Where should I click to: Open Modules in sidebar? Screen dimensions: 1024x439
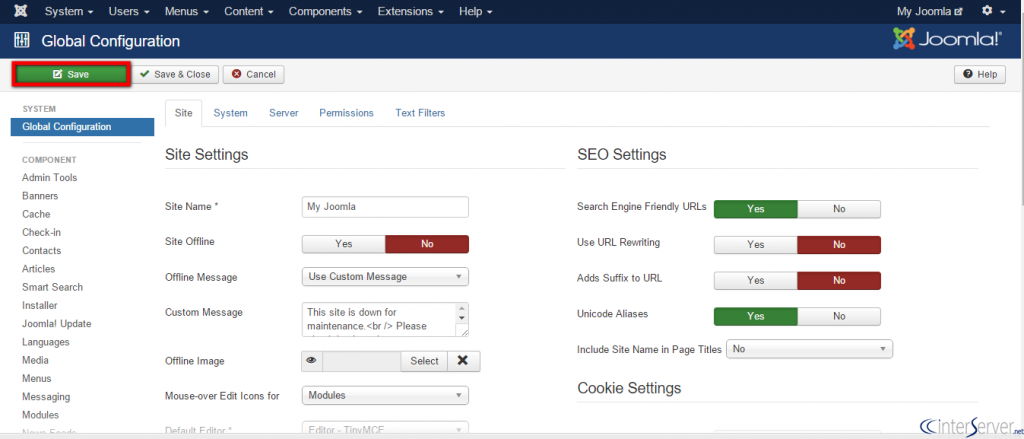click(40, 415)
